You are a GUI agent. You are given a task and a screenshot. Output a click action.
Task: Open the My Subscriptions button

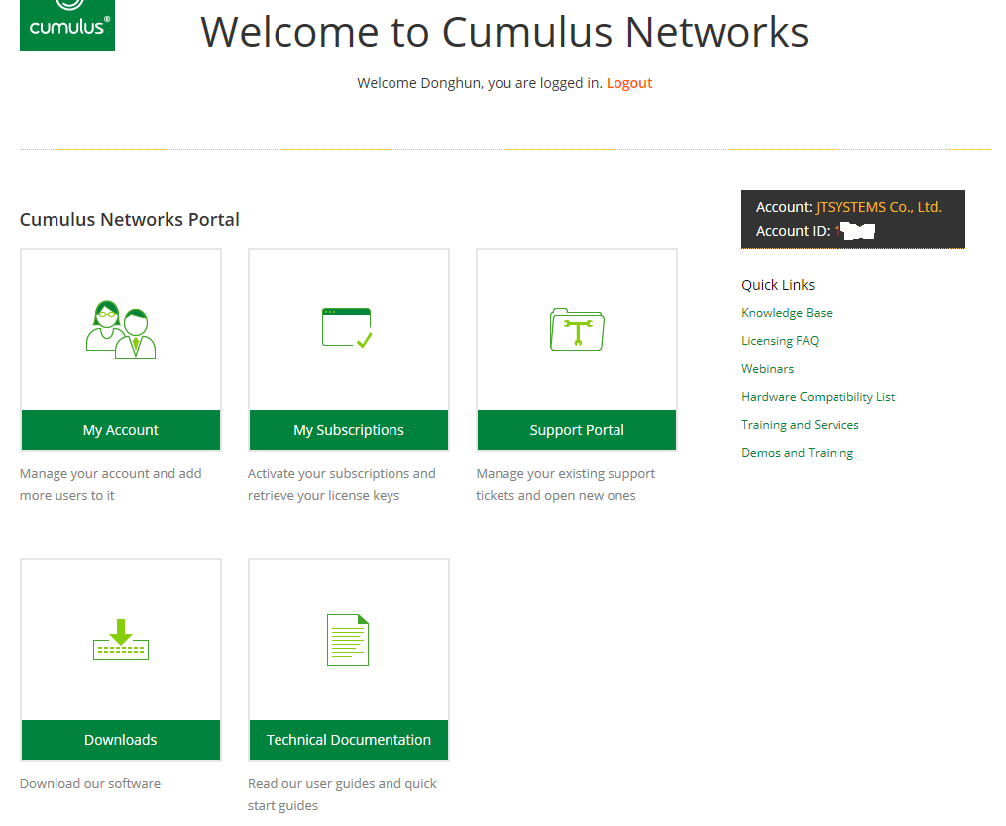(348, 430)
